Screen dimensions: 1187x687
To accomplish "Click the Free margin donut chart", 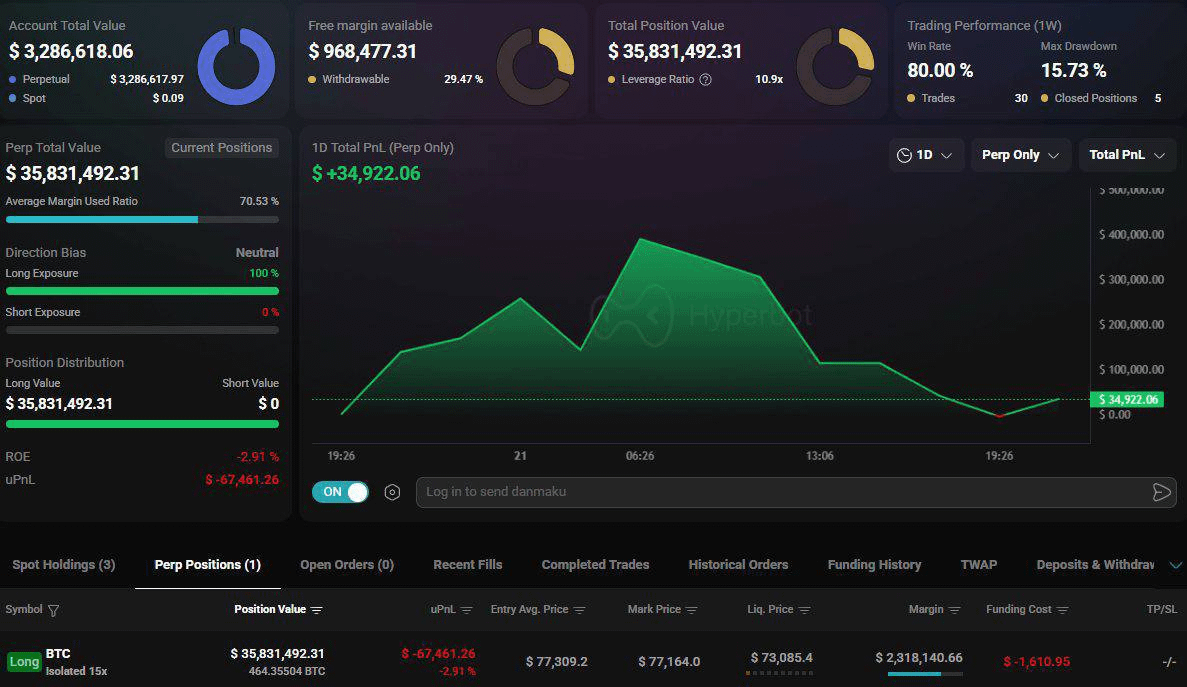I will point(535,66).
